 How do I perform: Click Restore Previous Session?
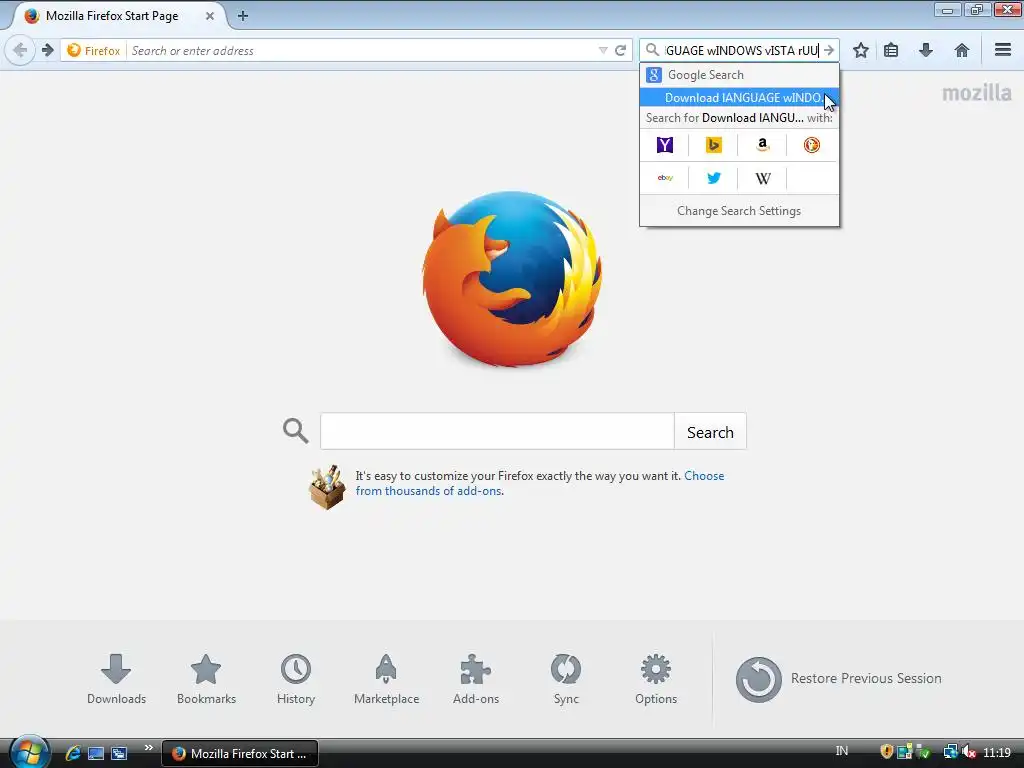[x=839, y=679]
